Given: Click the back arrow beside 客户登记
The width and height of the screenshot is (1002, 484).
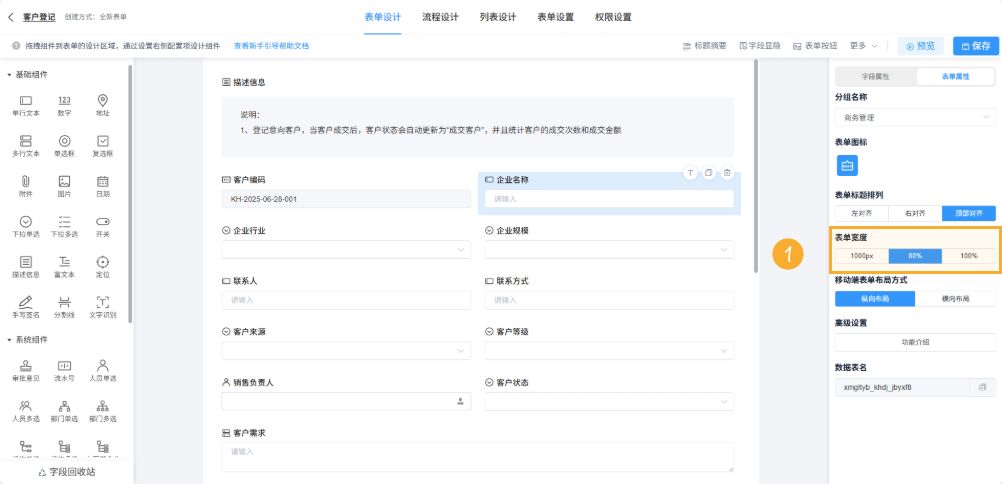Looking at the screenshot, I should point(11,17).
